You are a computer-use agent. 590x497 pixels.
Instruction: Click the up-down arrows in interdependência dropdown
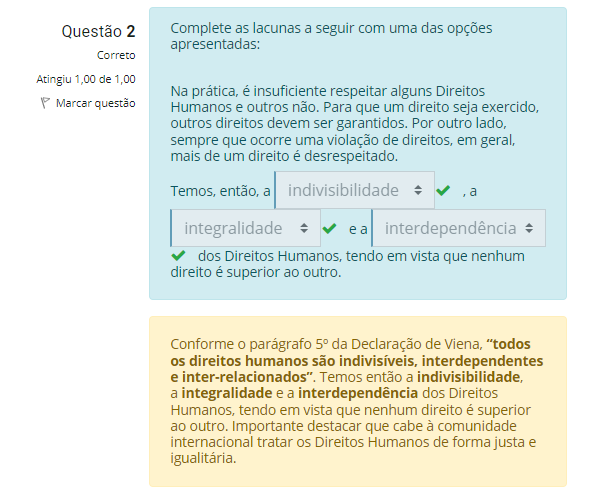coord(529,228)
